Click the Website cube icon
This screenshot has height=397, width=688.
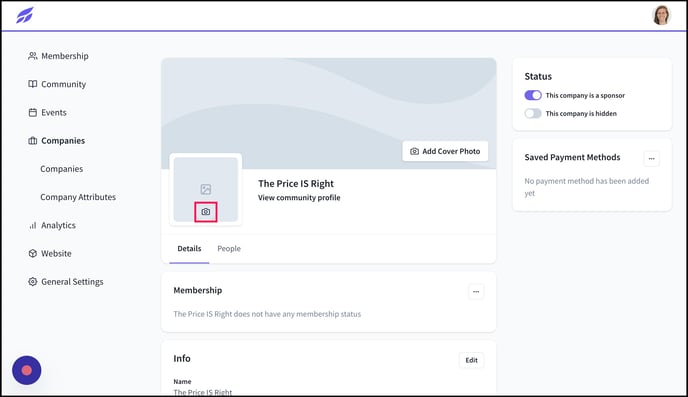[32, 254]
